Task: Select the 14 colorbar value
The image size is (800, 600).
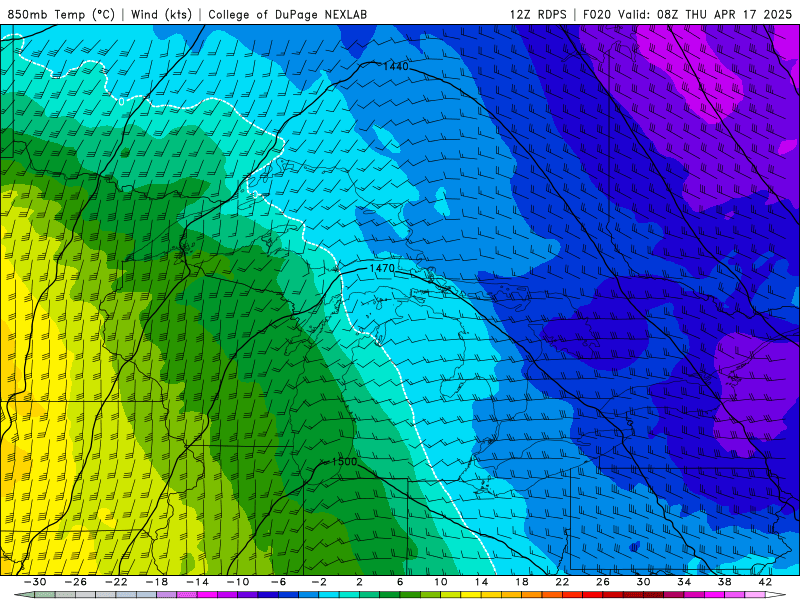Action: pos(481,582)
